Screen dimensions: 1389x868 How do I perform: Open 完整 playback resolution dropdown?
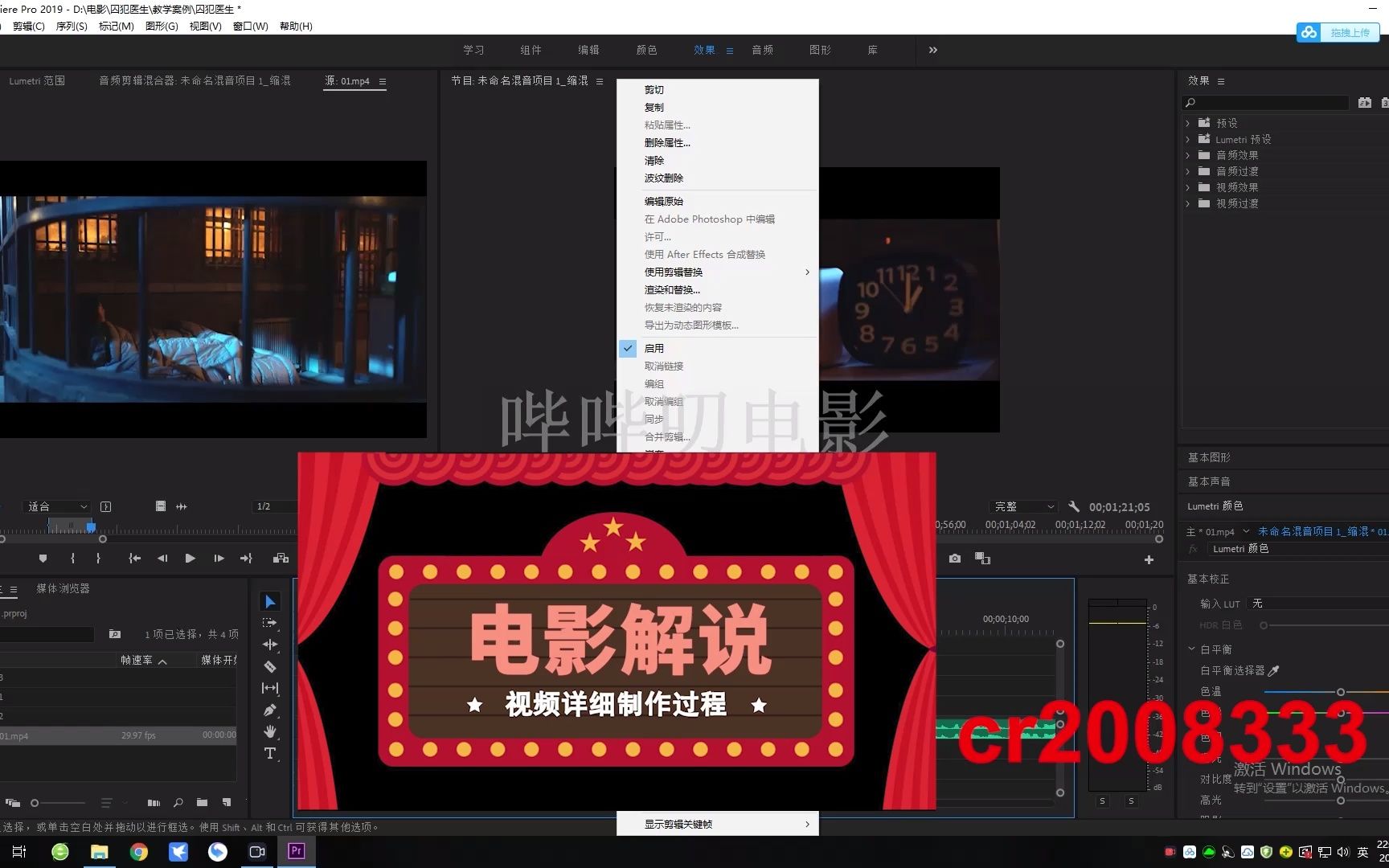click(1023, 506)
